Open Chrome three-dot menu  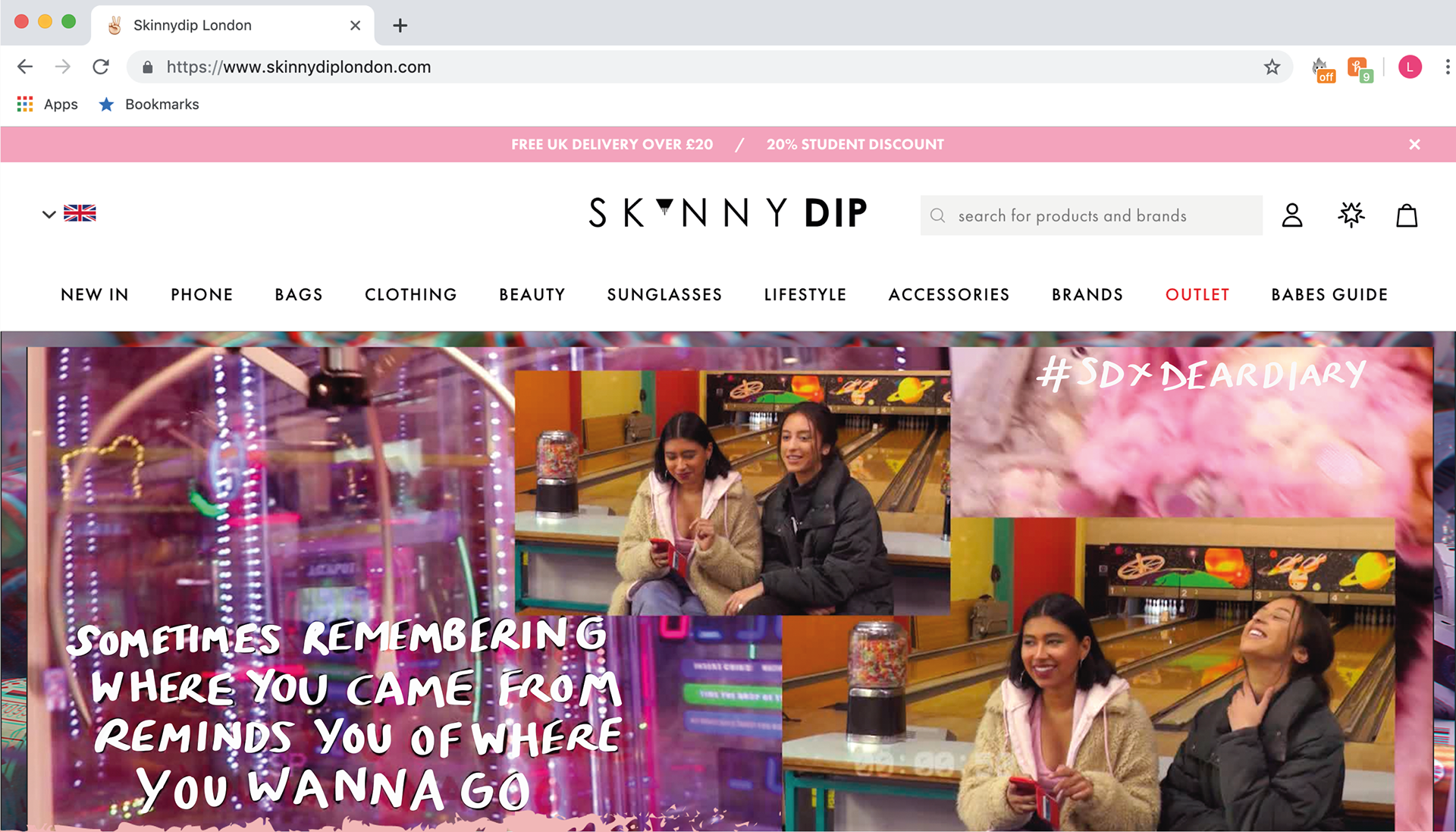click(x=1448, y=67)
